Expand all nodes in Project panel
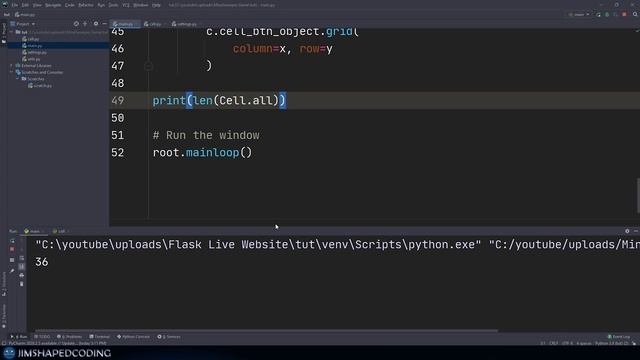The image size is (640, 360). click(x=85, y=24)
